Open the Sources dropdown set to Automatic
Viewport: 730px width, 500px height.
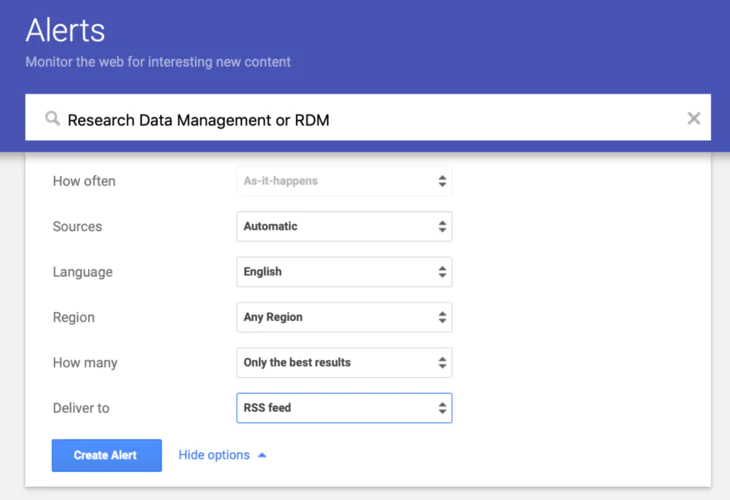click(x=344, y=226)
